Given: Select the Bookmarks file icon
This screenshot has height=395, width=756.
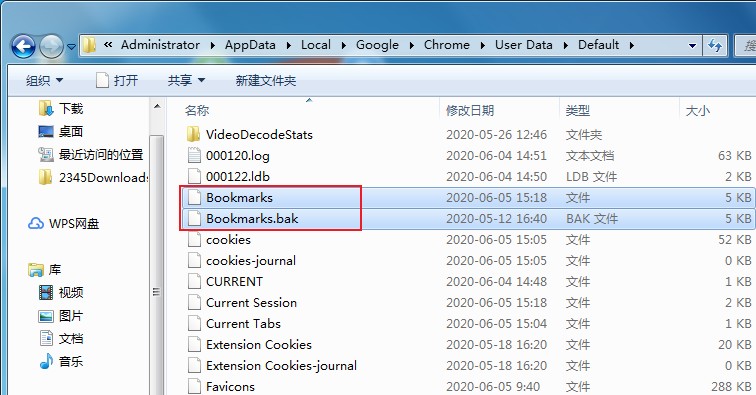Looking at the screenshot, I should (194, 197).
